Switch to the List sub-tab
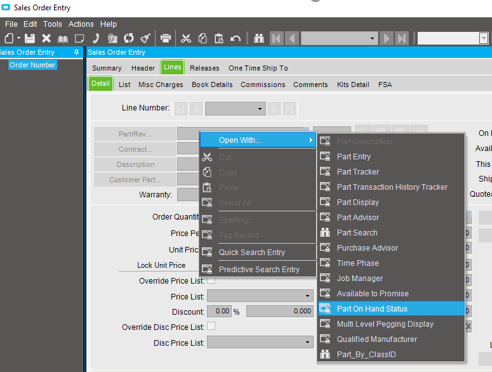 coord(124,85)
